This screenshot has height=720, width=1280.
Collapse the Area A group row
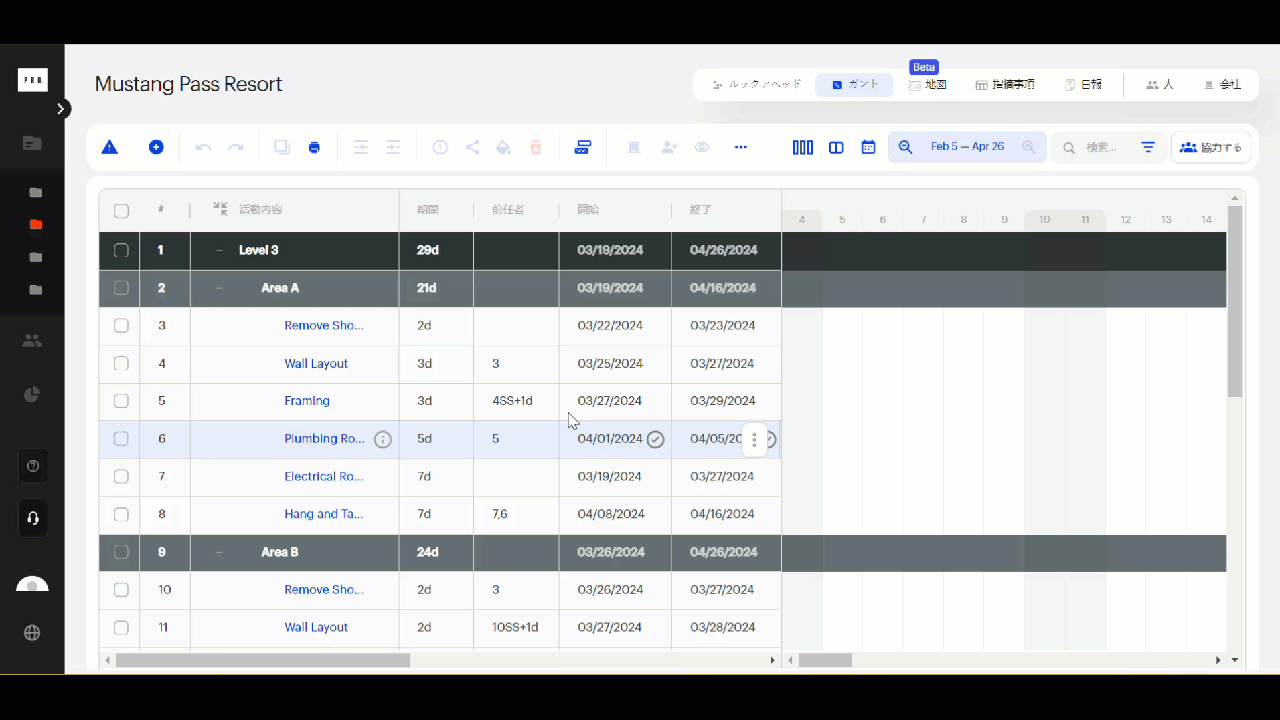(219, 288)
